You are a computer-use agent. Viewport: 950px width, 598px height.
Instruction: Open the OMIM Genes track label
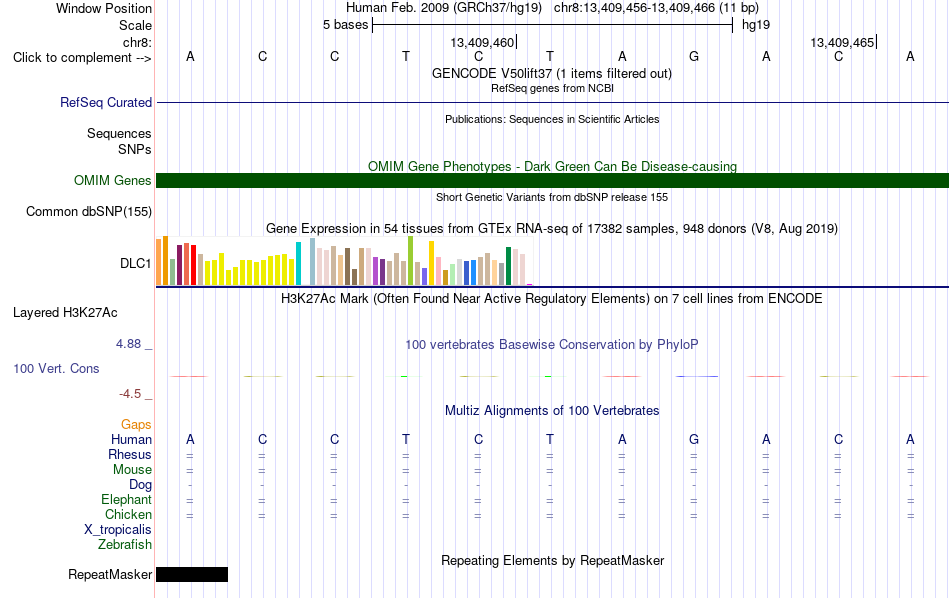point(112,181)
